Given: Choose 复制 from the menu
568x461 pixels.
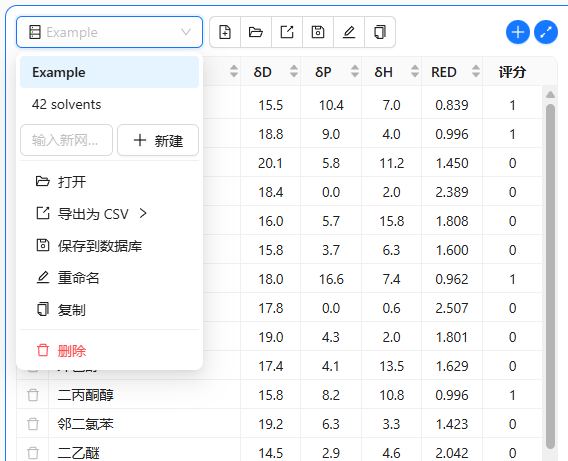Looking at the screenshot, I should point(109,310).
